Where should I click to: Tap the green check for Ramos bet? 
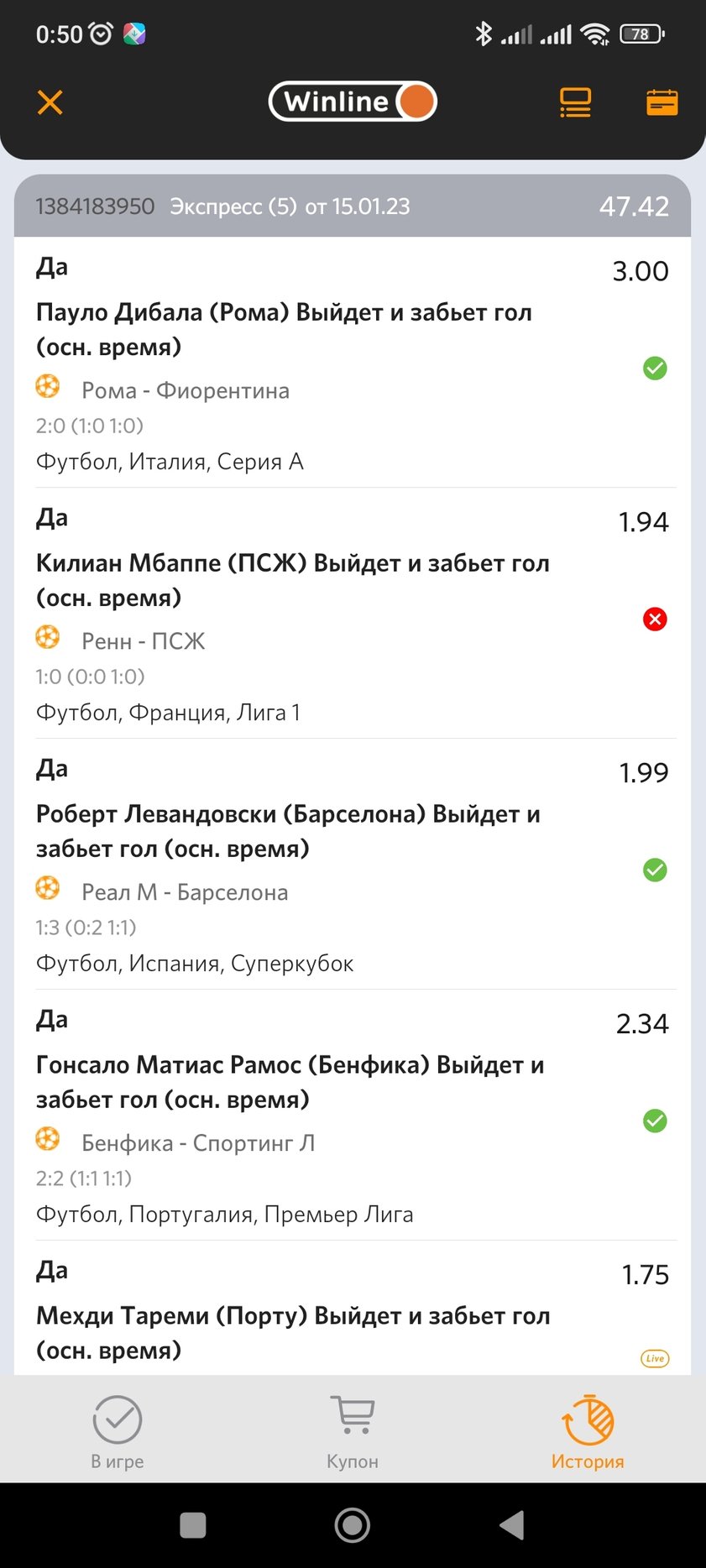655,1121
